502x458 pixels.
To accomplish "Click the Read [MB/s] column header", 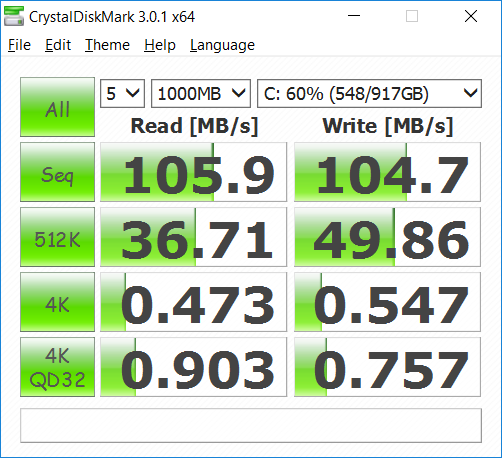I will [x=194, y=126].
